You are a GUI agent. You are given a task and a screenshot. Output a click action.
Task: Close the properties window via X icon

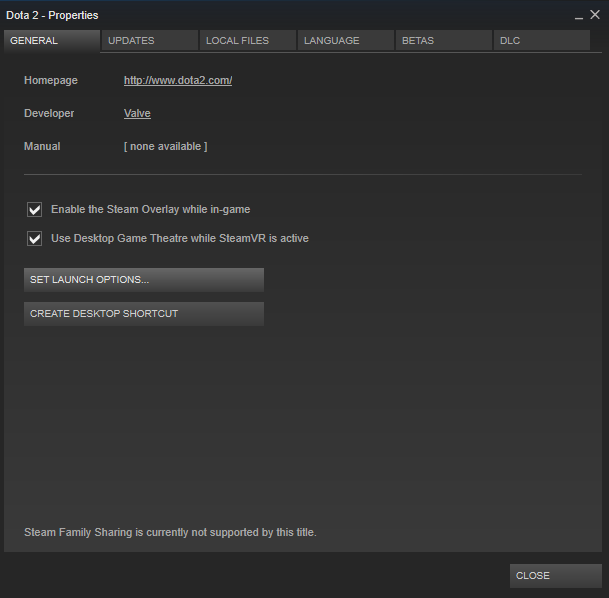coord(595,15)
